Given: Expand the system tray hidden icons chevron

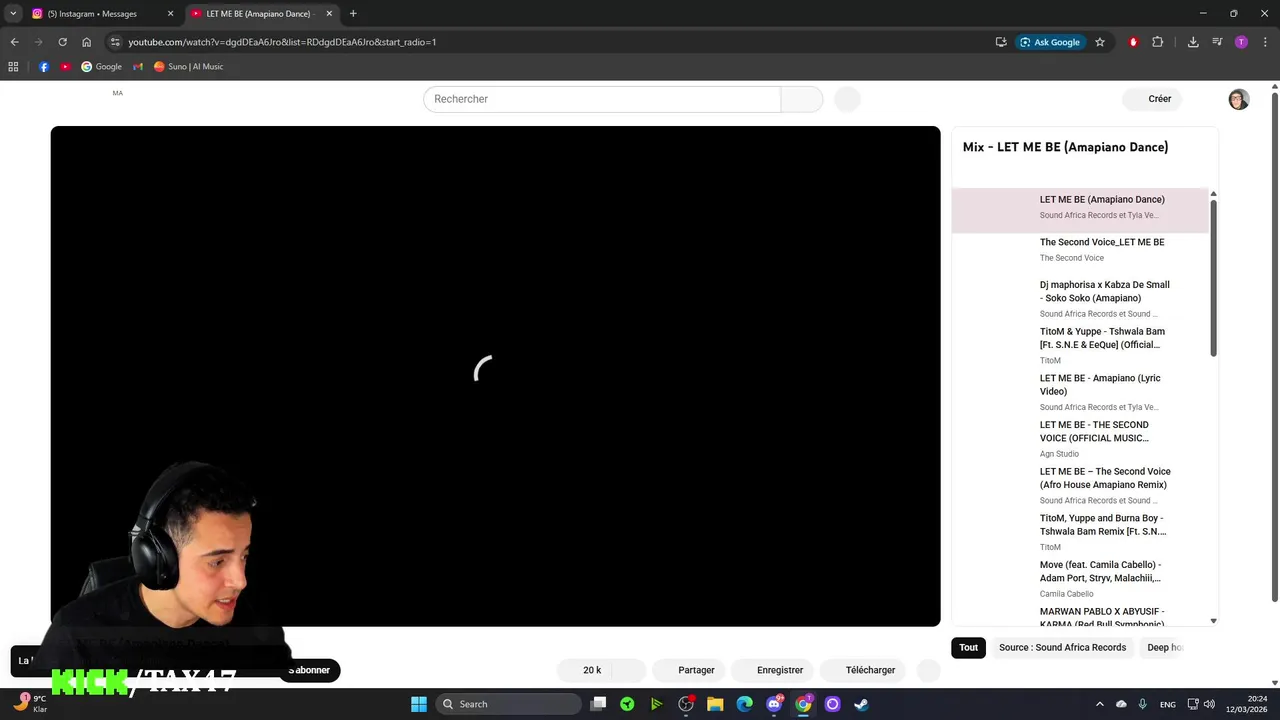Looking at the screenshot, I should 1100,704.
